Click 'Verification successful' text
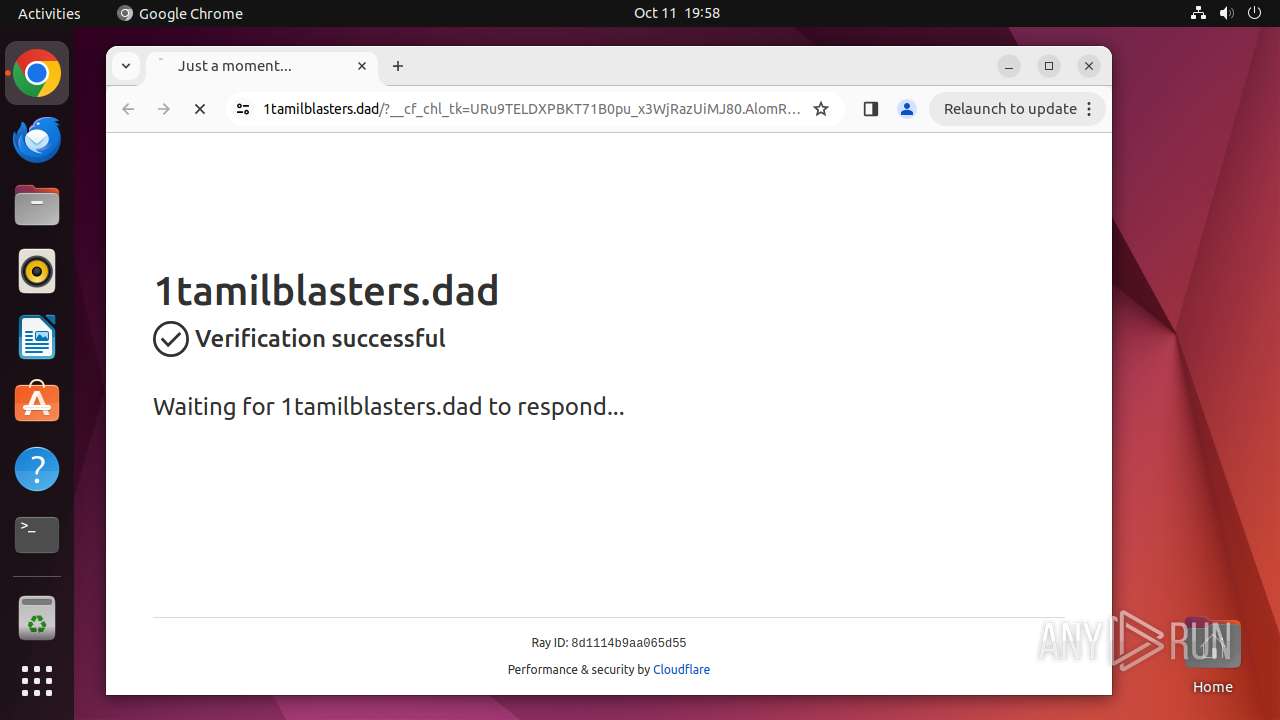 pos(320,339)
